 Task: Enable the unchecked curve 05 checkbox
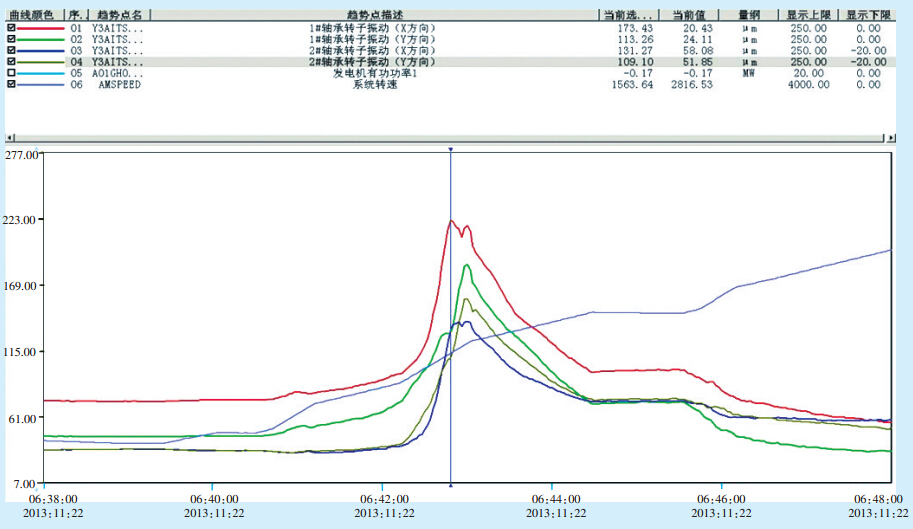click(11, 73)
